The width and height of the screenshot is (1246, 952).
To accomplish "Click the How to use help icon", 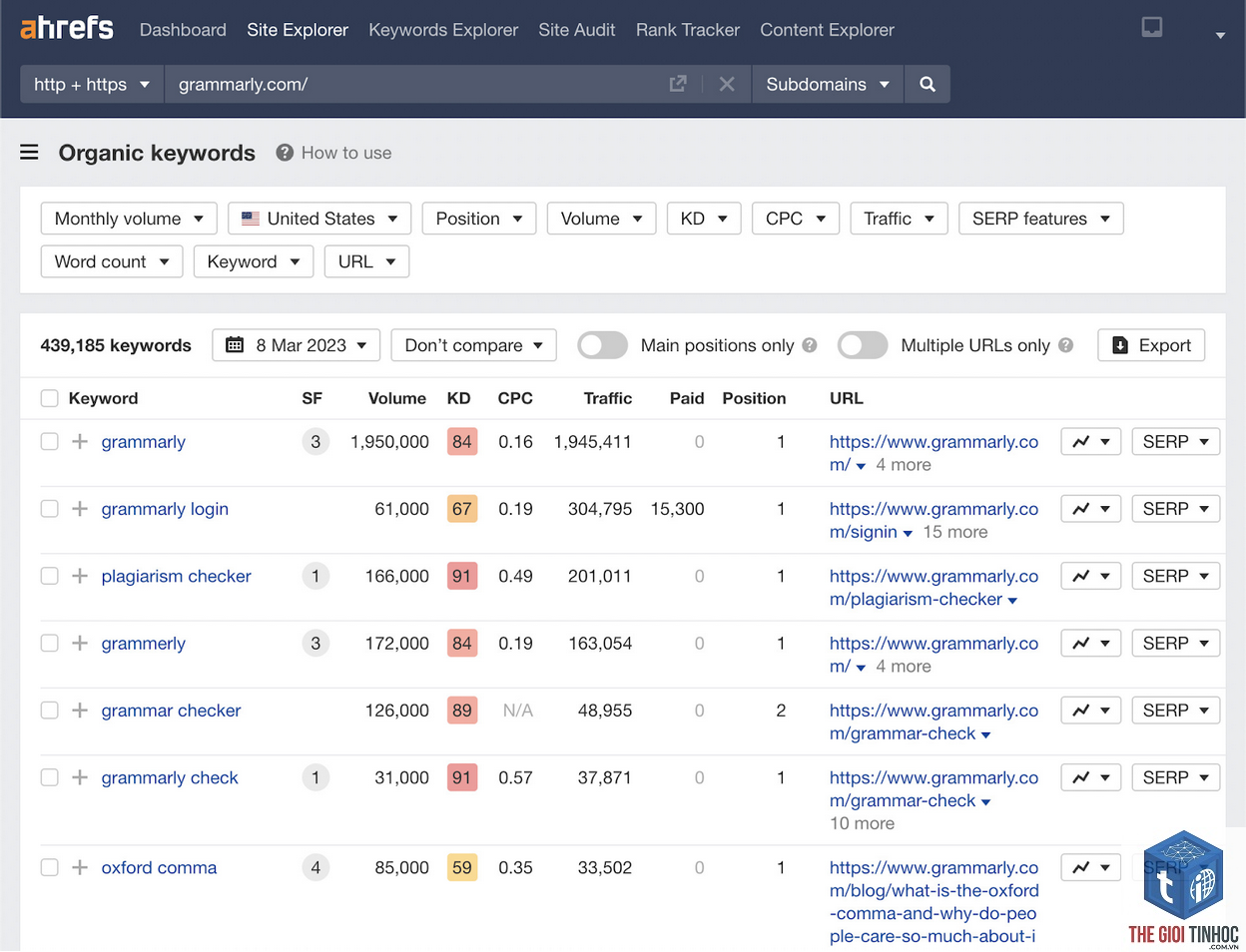I will click(285, 153).
